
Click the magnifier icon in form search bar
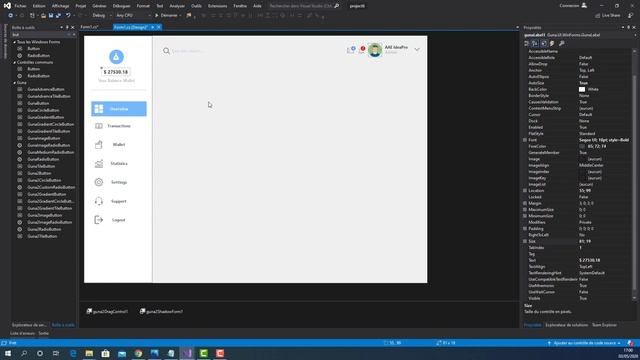(166, 51)
